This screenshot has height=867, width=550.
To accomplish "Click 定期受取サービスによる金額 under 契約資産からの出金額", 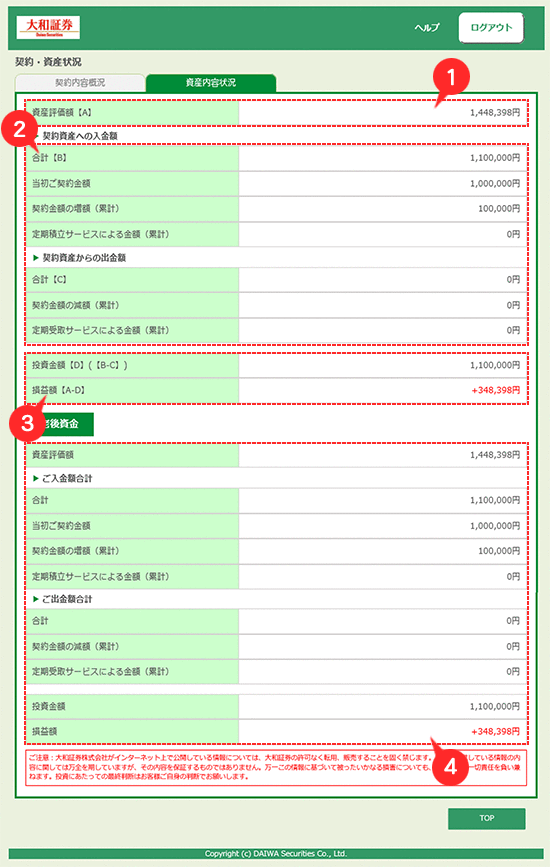I will (x=101, y=330).
